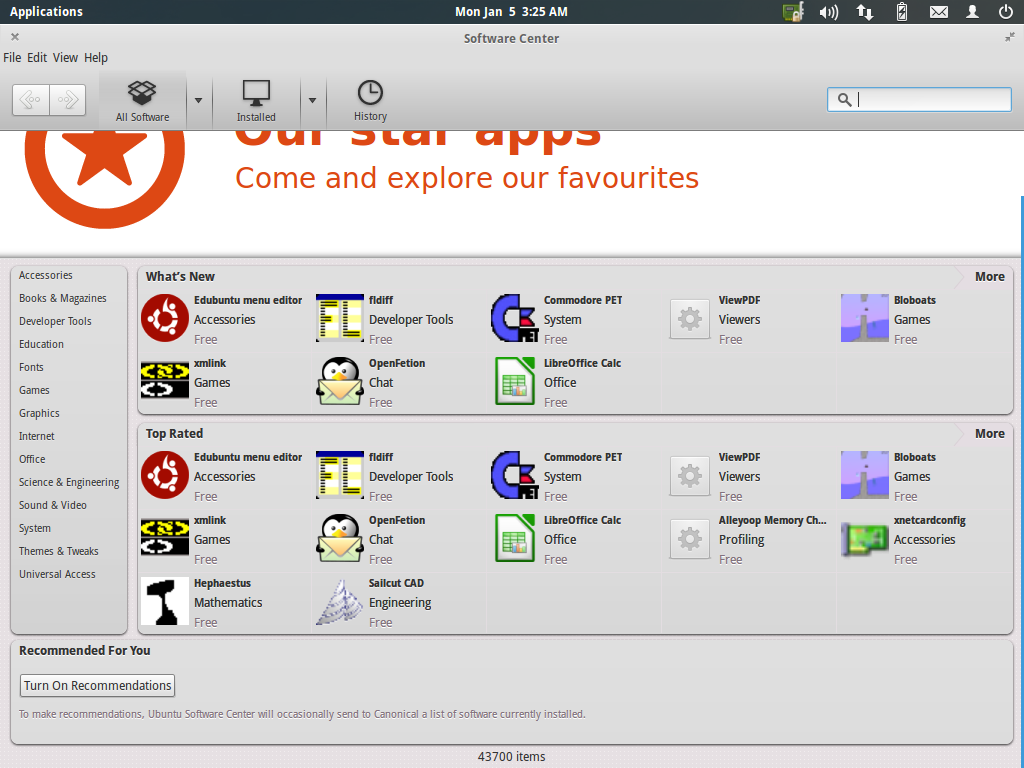Click the LibreOffice Calc icon in What's New
The width and height of the screenshot is (1024, 768).
click(x=515, y=381)
